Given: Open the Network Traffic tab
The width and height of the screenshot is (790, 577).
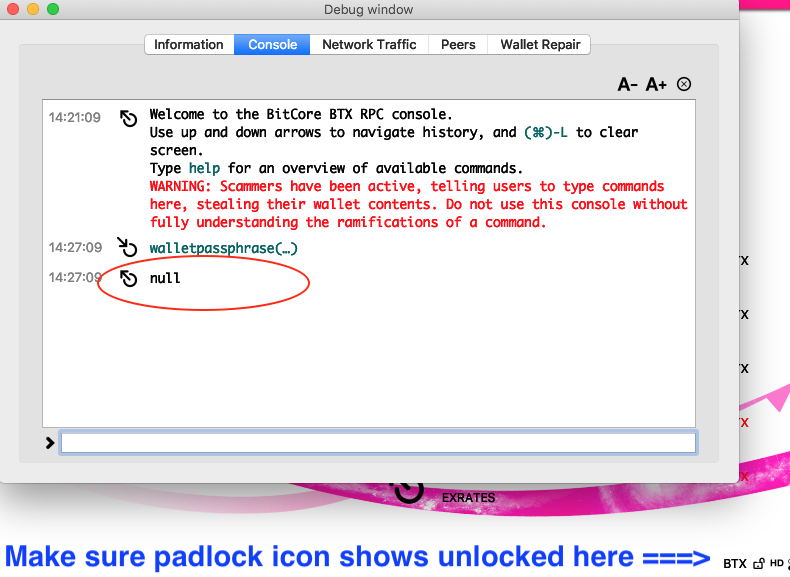Looking at the screenshot, I should click(369, 44).
